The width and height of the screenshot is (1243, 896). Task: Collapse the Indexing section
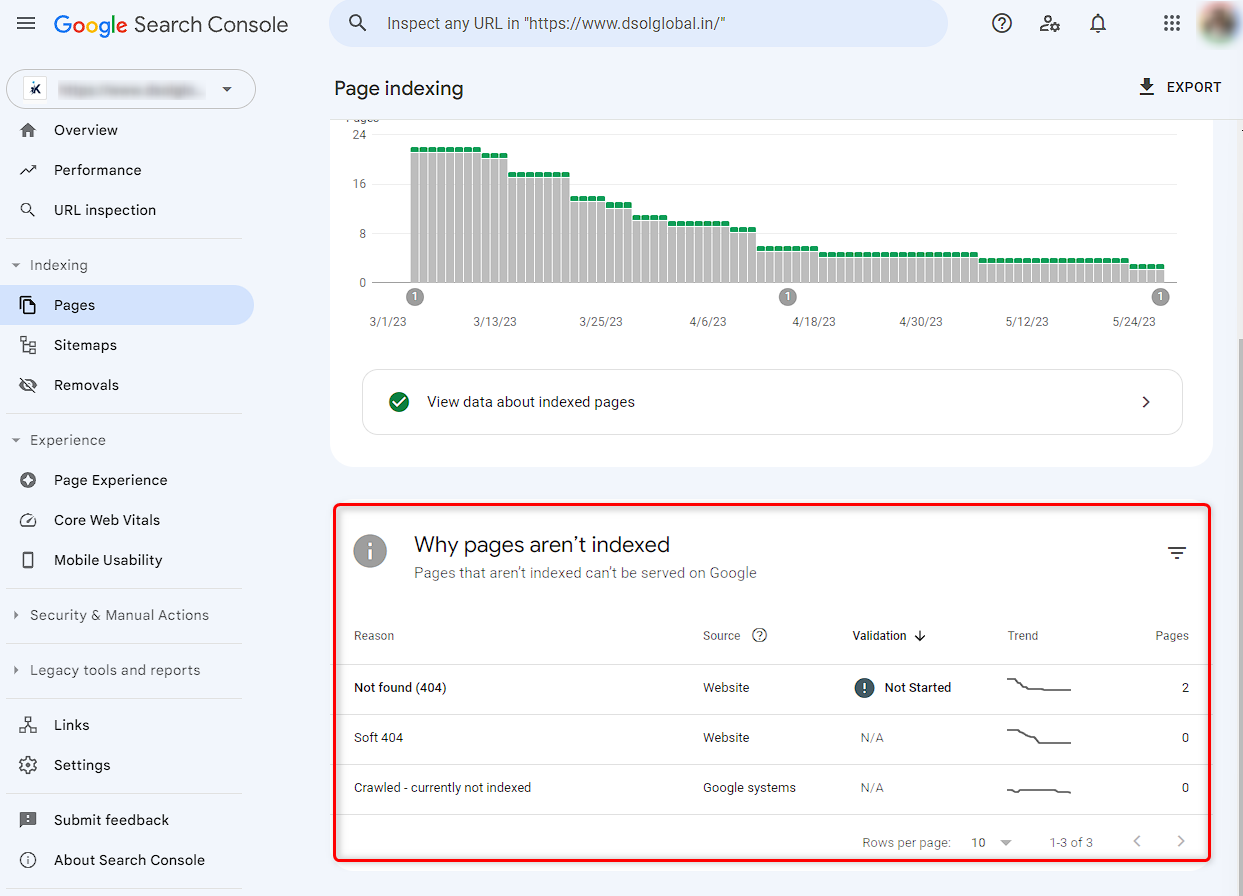[x=16, y=265]
